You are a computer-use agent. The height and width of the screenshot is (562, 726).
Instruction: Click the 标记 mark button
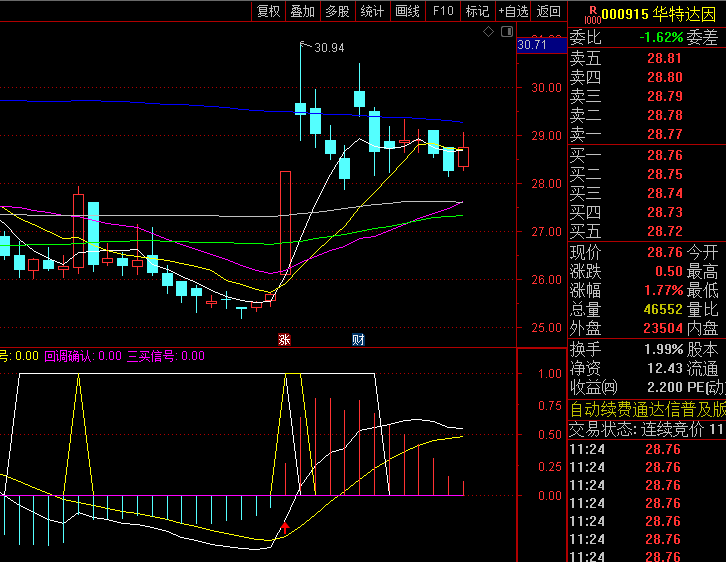tap(477, 11)
